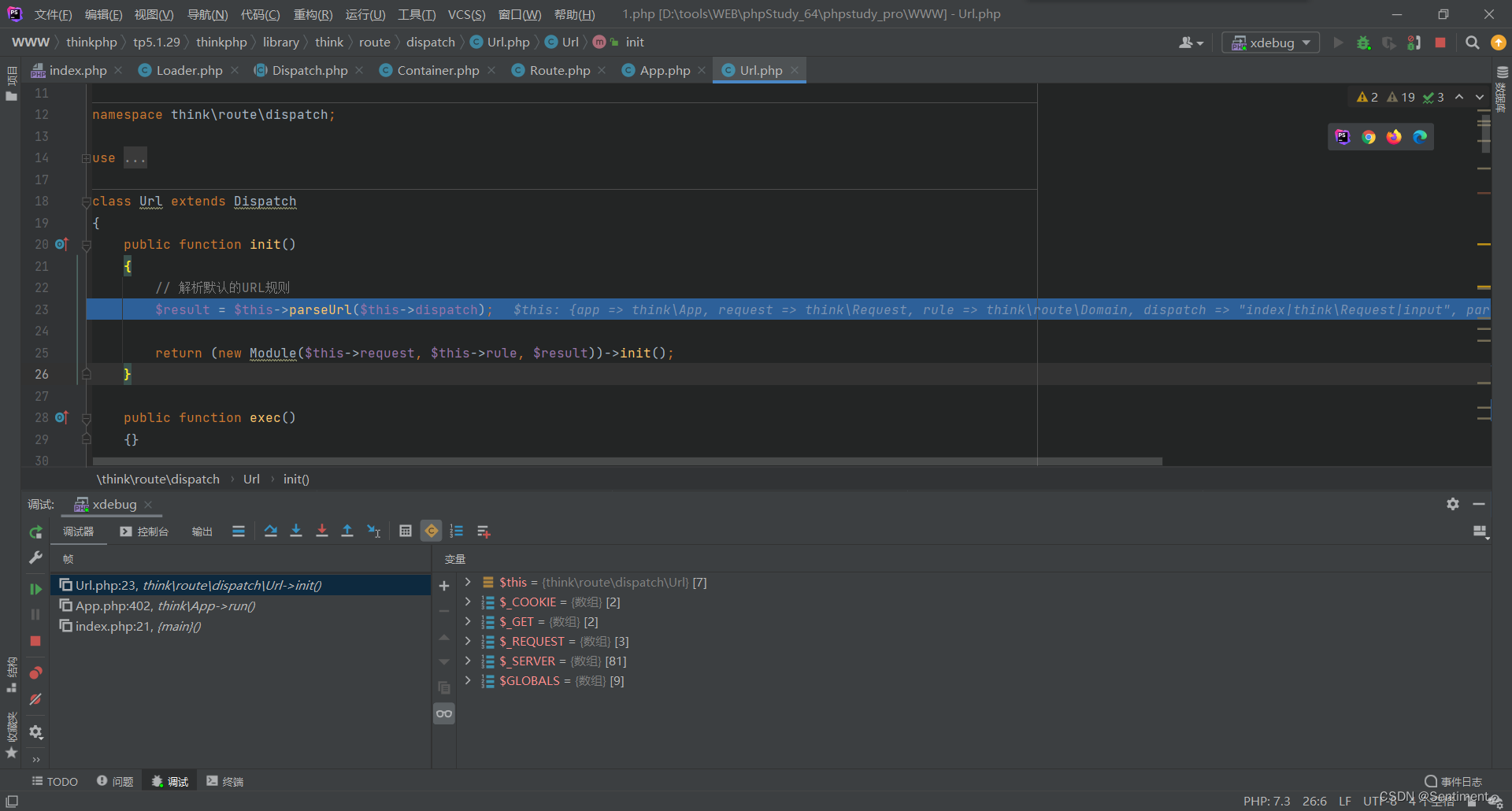Click override marker at line 20

62,244
